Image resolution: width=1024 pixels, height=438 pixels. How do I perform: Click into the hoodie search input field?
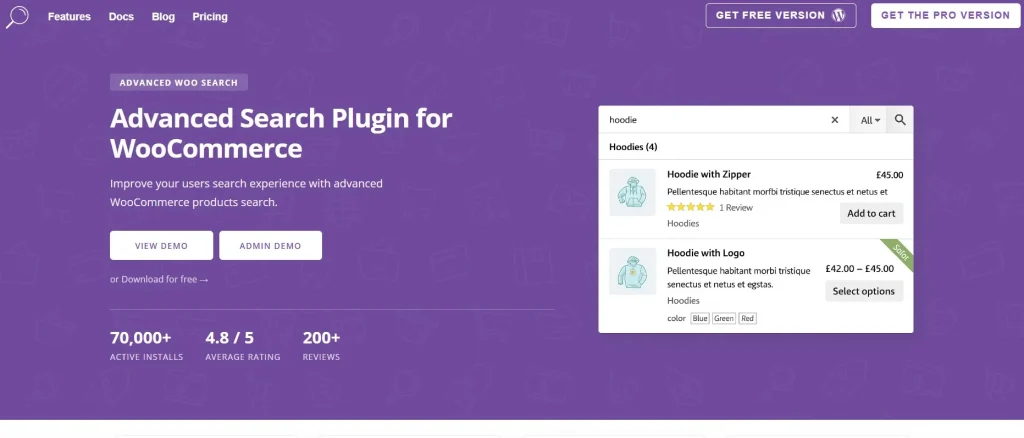(714, 120)
